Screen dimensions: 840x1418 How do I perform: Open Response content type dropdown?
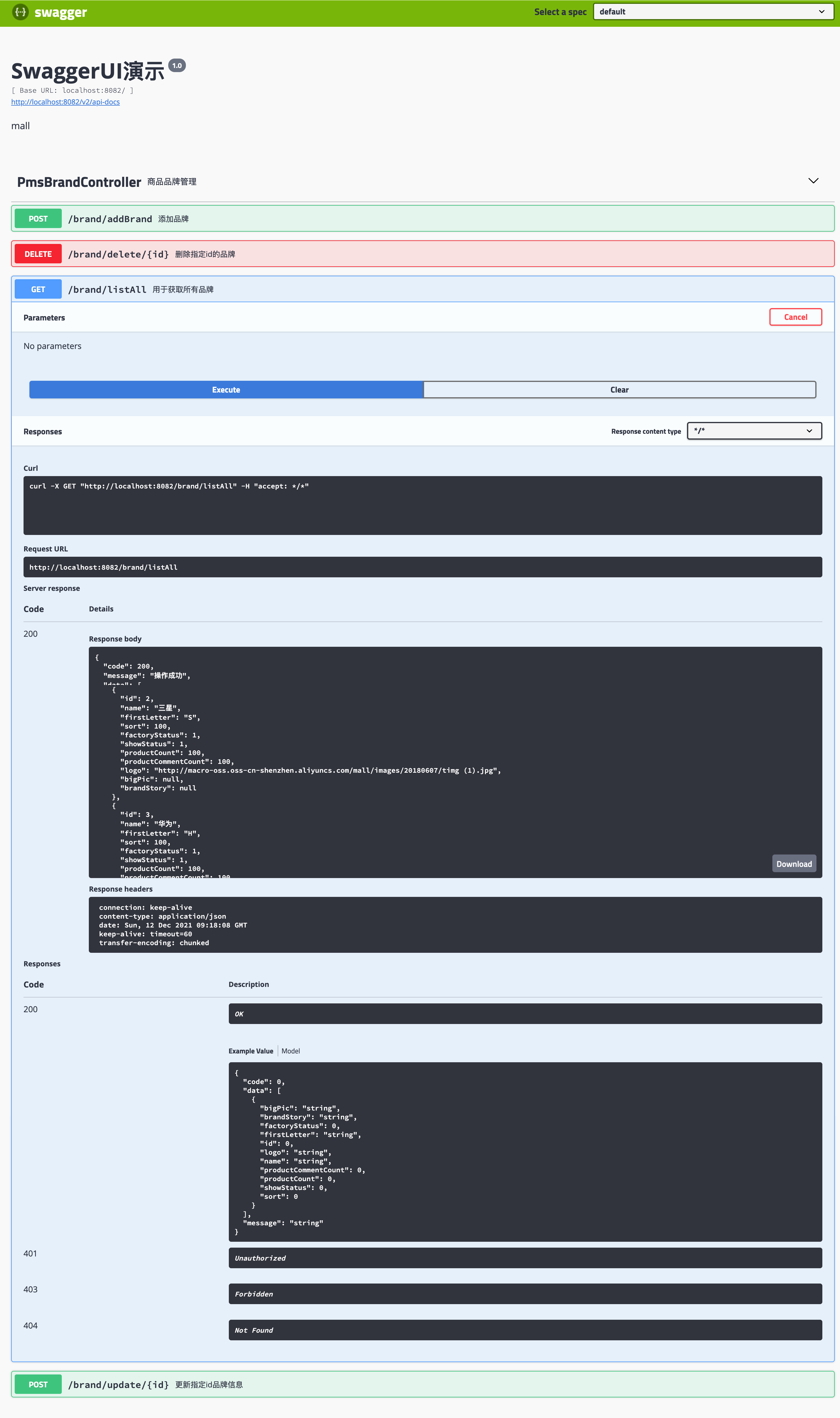click(754, 431)
